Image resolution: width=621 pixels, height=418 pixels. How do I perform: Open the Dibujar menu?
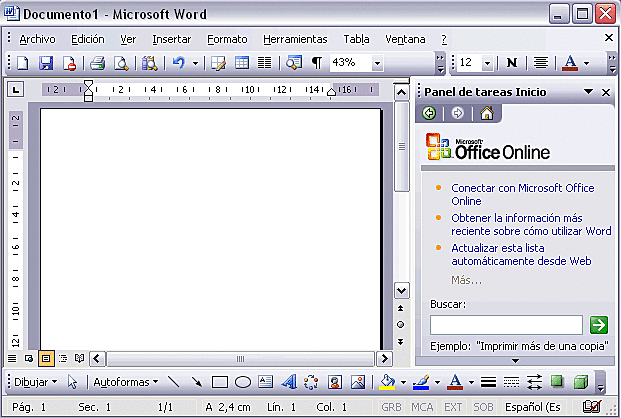pyautogui.click(x=36, y=382)
